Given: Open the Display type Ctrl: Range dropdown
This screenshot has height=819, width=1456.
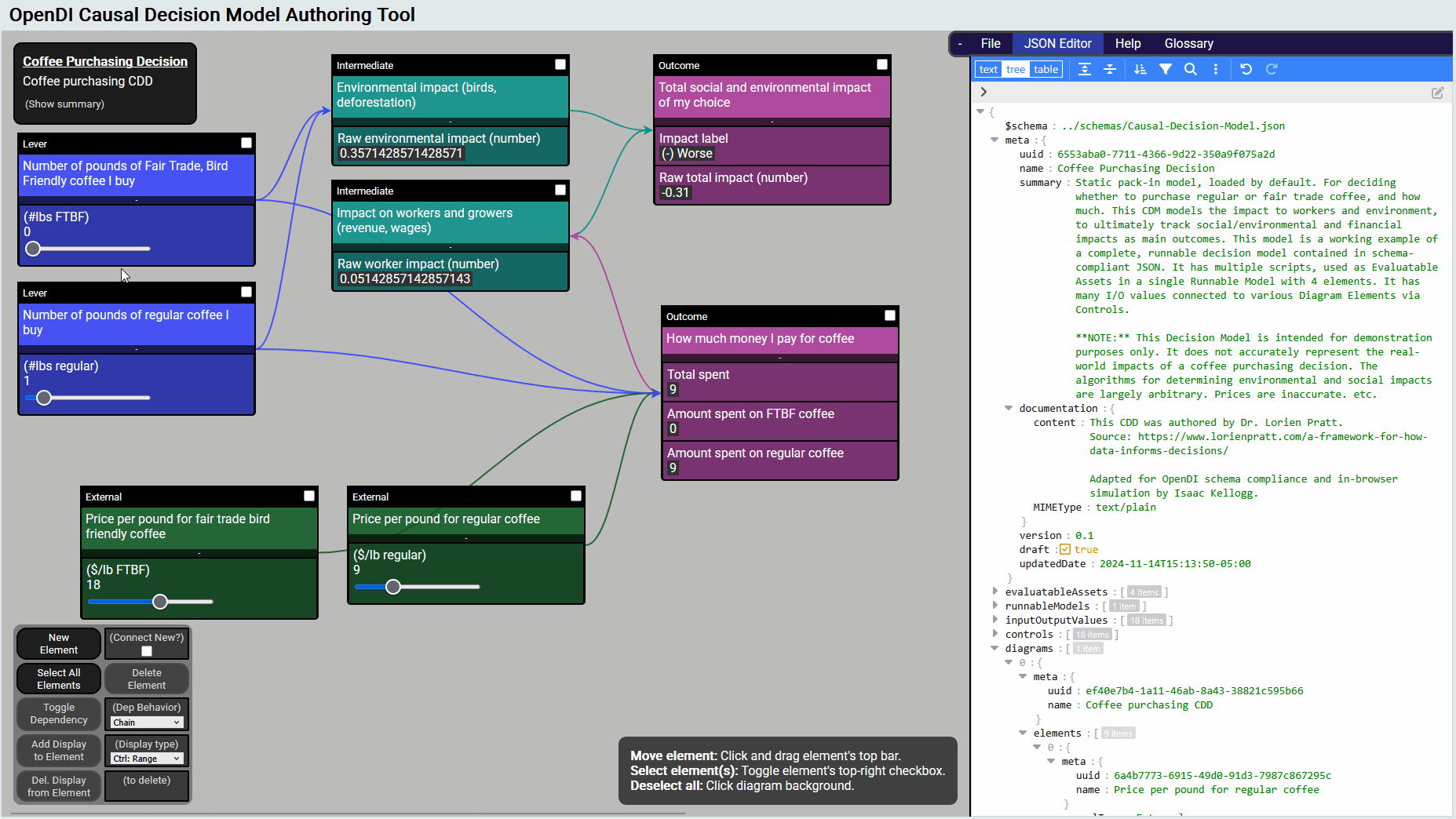Looking at the screenshot, I should click(147, 759).
